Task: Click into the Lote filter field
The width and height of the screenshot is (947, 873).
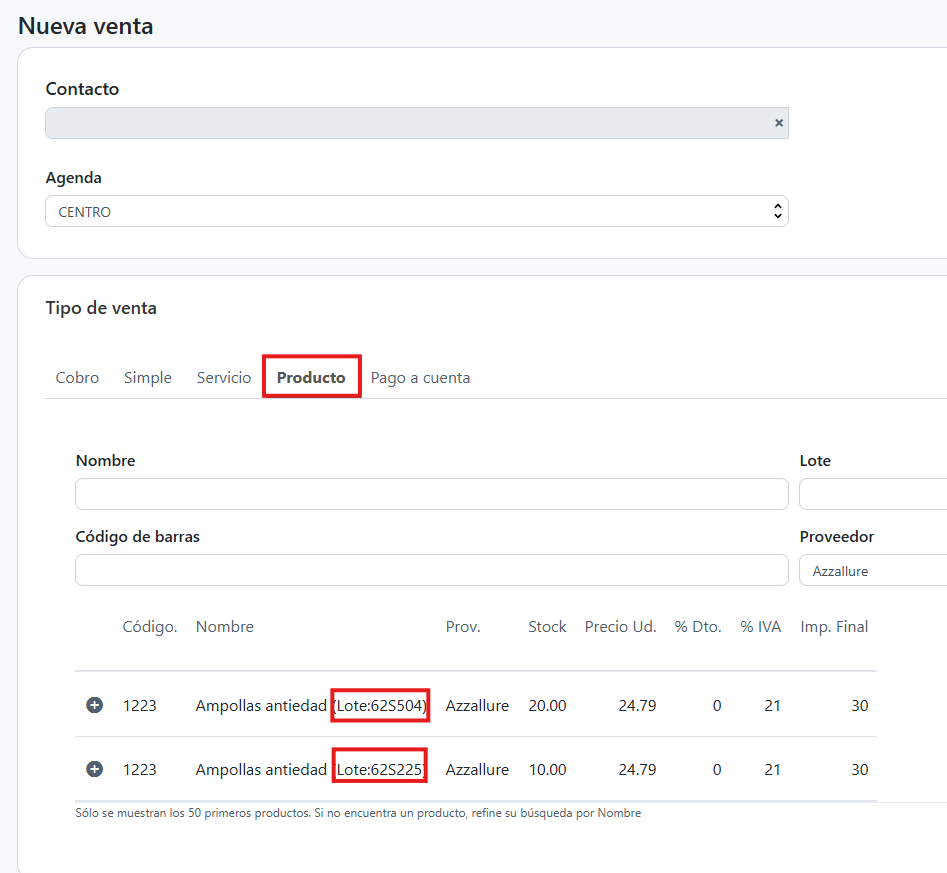Action: click(872, 494)
